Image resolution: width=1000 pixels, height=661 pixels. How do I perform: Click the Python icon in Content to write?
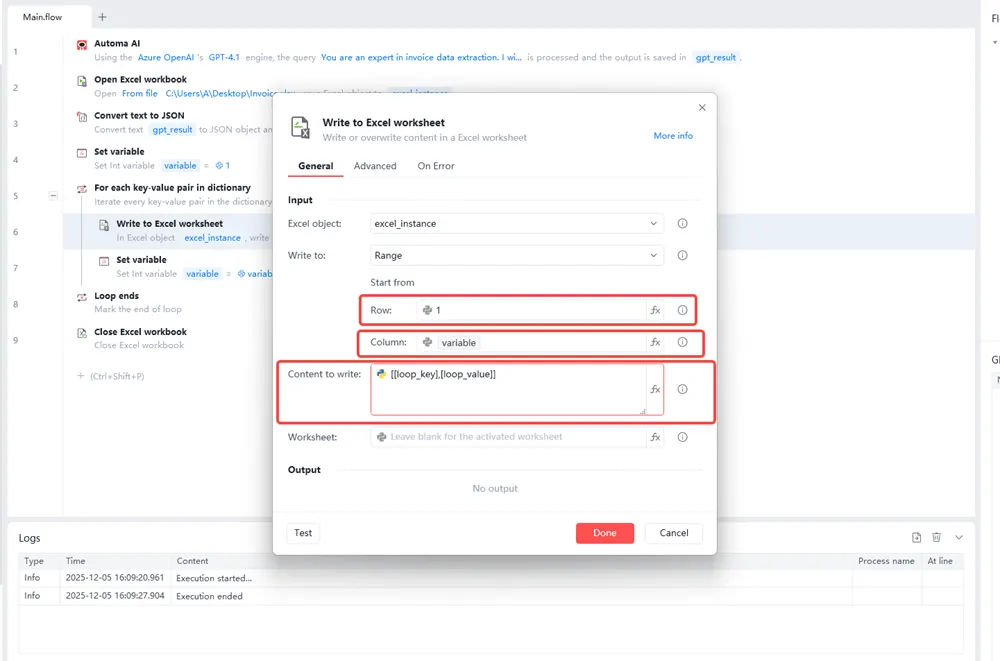[381, 374]
